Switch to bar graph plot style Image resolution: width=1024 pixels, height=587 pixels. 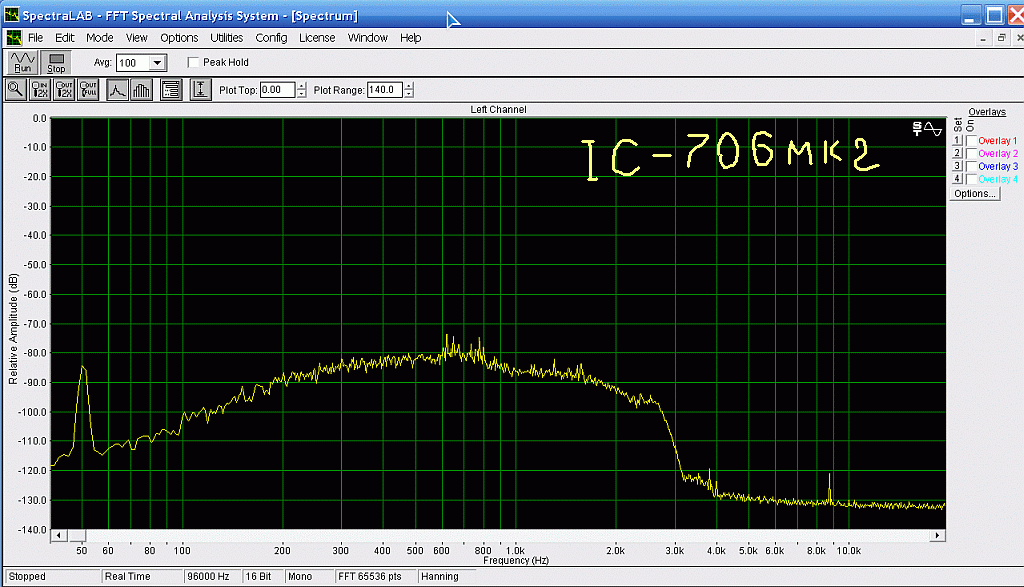[141, 89]
